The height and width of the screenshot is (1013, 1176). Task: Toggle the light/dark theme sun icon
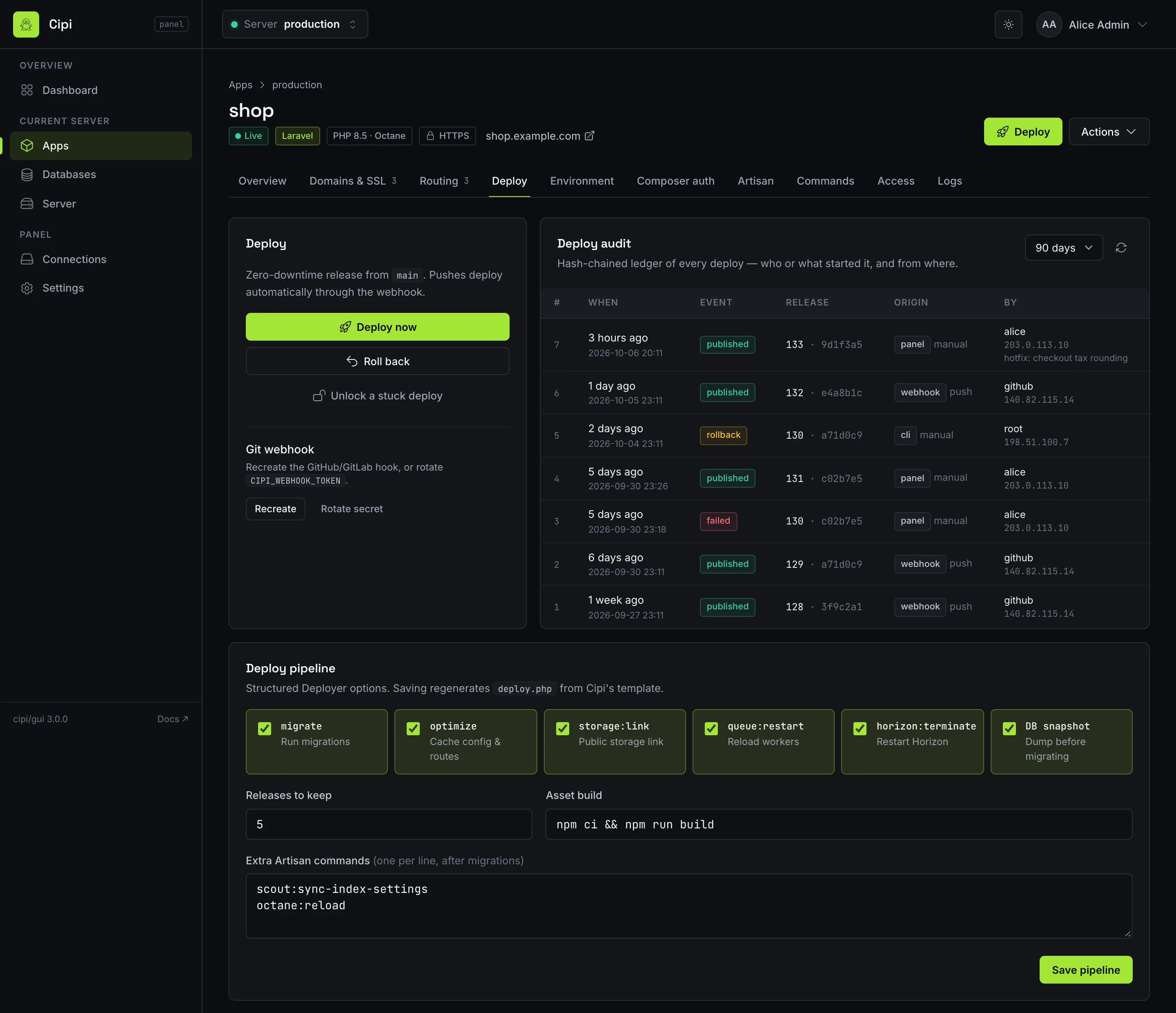(x=1008, y=25)
